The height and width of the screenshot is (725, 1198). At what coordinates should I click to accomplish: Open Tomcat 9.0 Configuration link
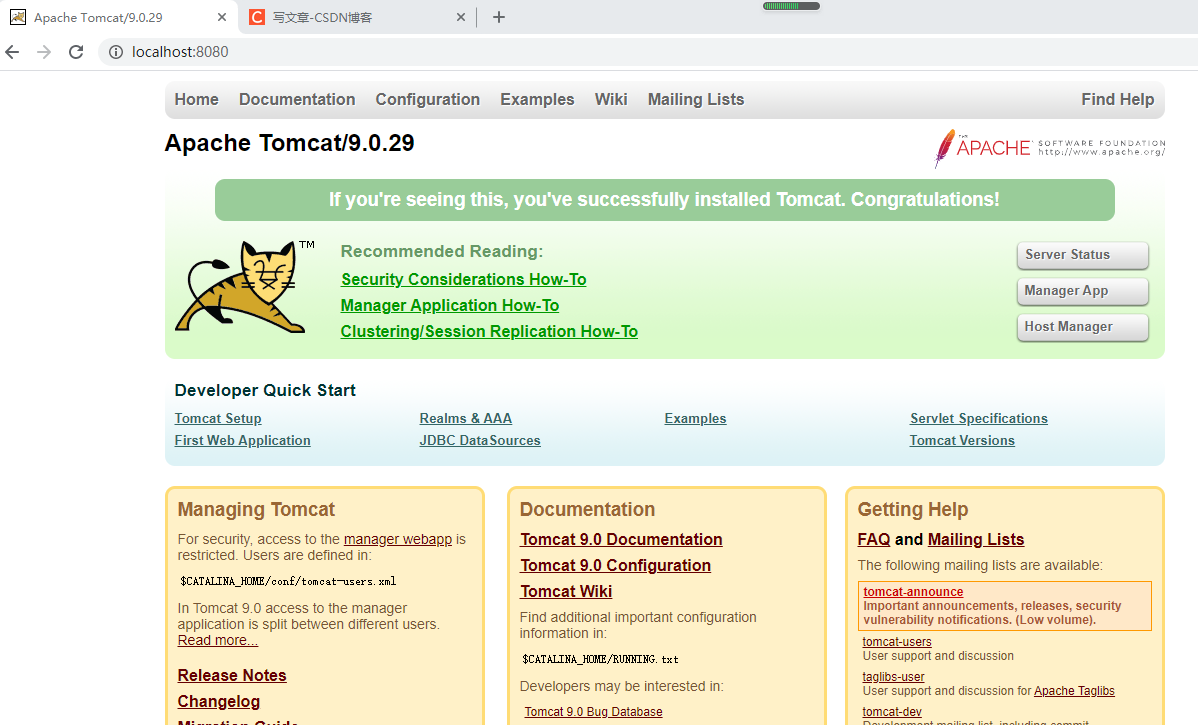(x=616, y=565)
